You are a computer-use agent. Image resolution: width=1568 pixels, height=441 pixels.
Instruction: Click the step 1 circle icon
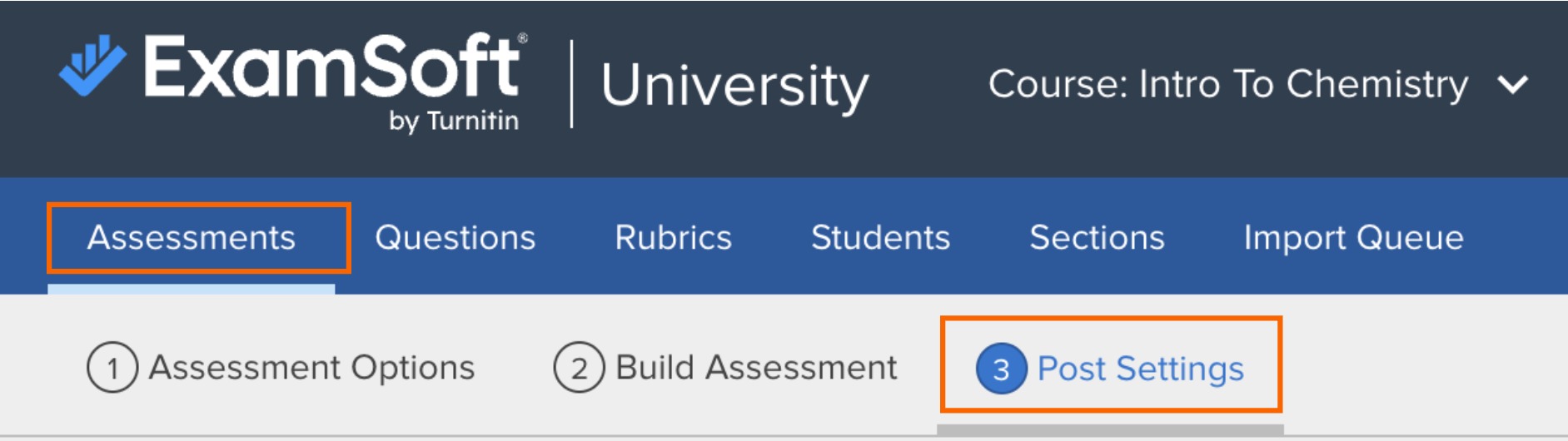(112, 368)
